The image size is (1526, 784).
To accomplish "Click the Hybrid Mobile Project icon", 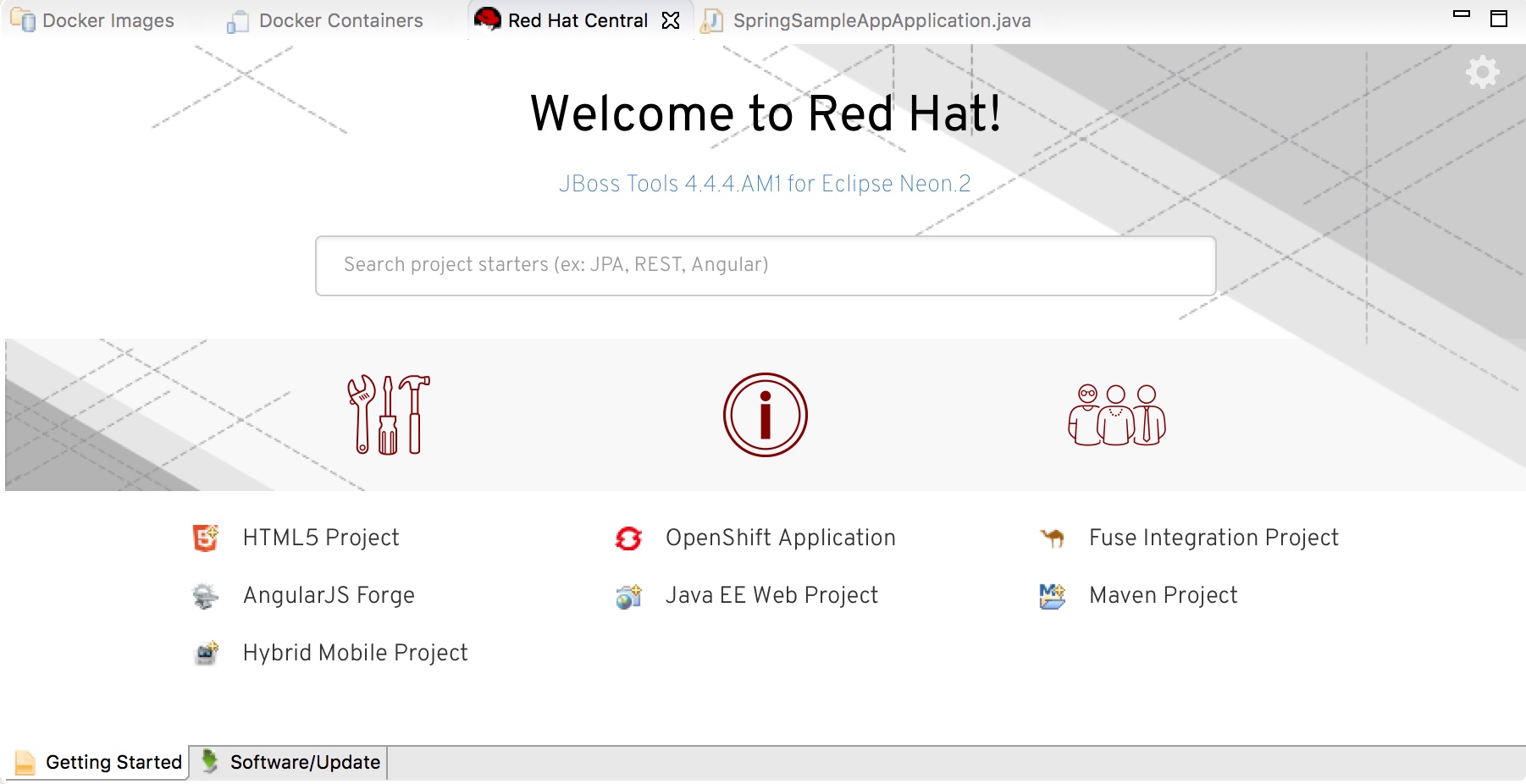I will tap(205, 653).
